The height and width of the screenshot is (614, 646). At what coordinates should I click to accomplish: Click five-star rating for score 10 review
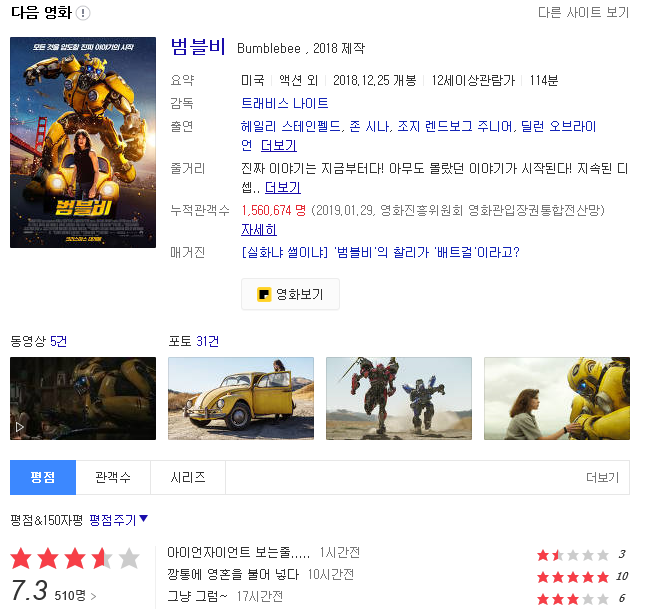pyautogui.click(x=573, y=577)
